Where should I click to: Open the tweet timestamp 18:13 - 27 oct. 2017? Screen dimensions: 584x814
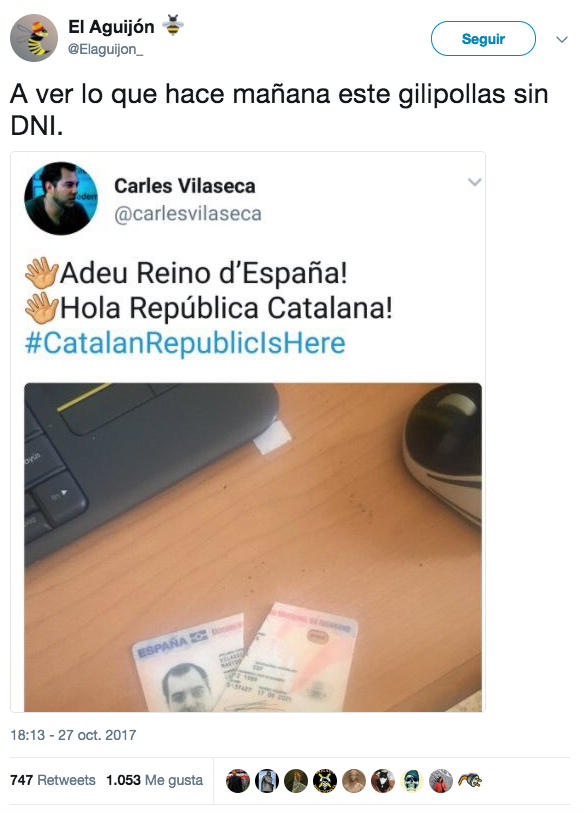pos(73,735)
